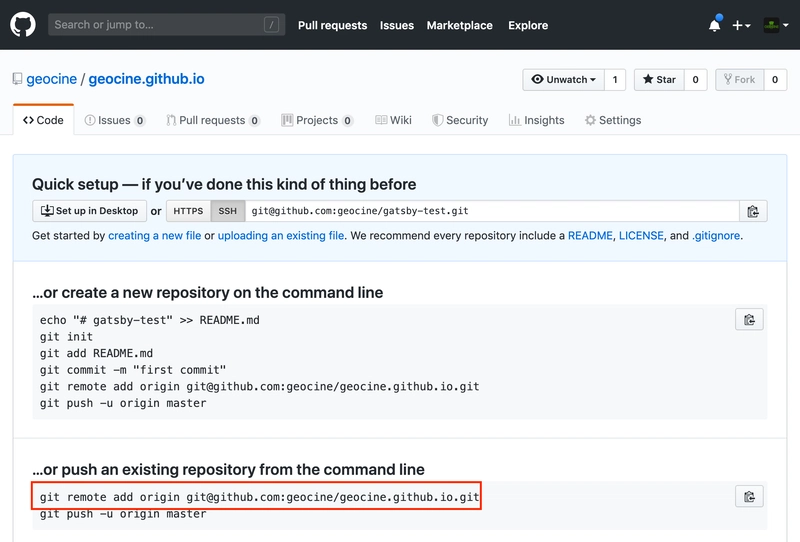Star this repository
Image resolution: width=800 pixels, height=542 pixels.
659,80
